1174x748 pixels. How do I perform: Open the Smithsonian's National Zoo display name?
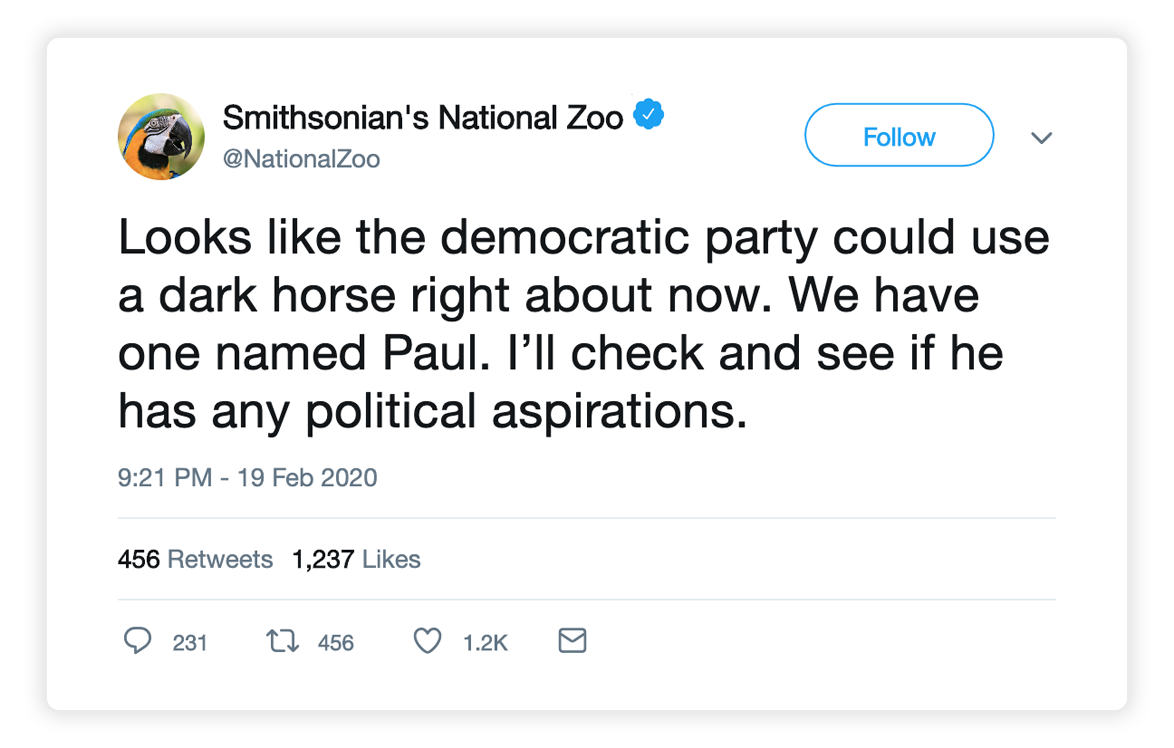[x=422, y=118]
